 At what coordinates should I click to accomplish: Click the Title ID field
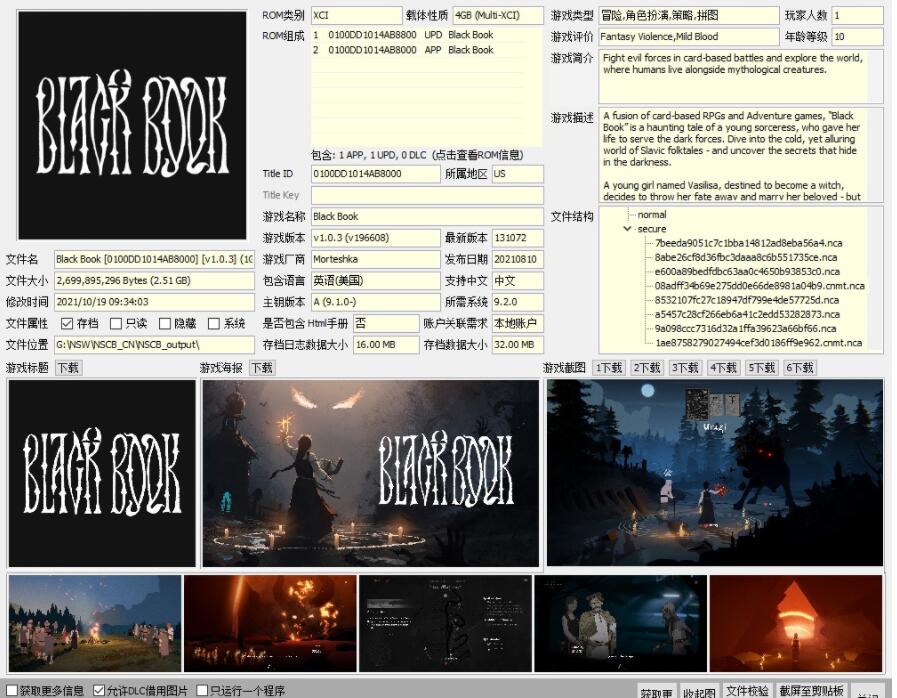(374, 174)
